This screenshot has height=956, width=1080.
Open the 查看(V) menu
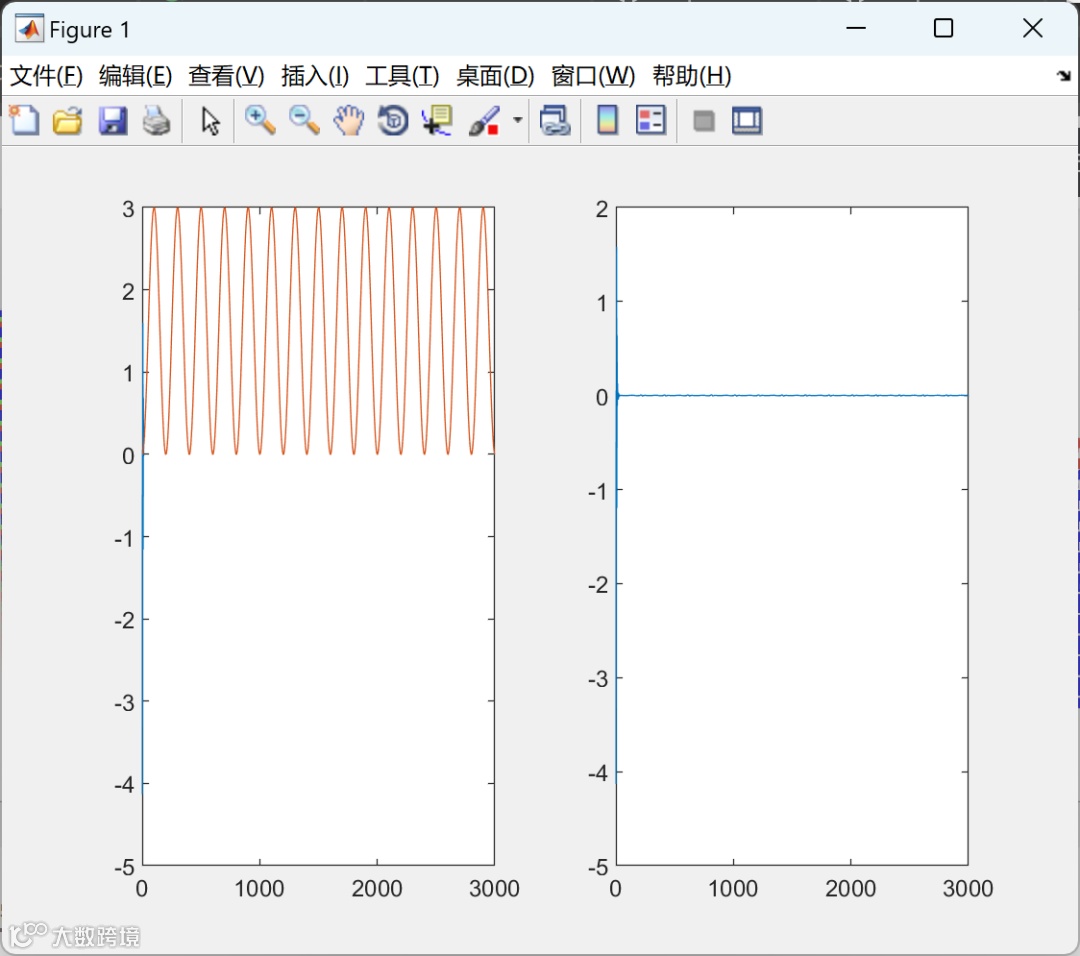click(226, 76)
